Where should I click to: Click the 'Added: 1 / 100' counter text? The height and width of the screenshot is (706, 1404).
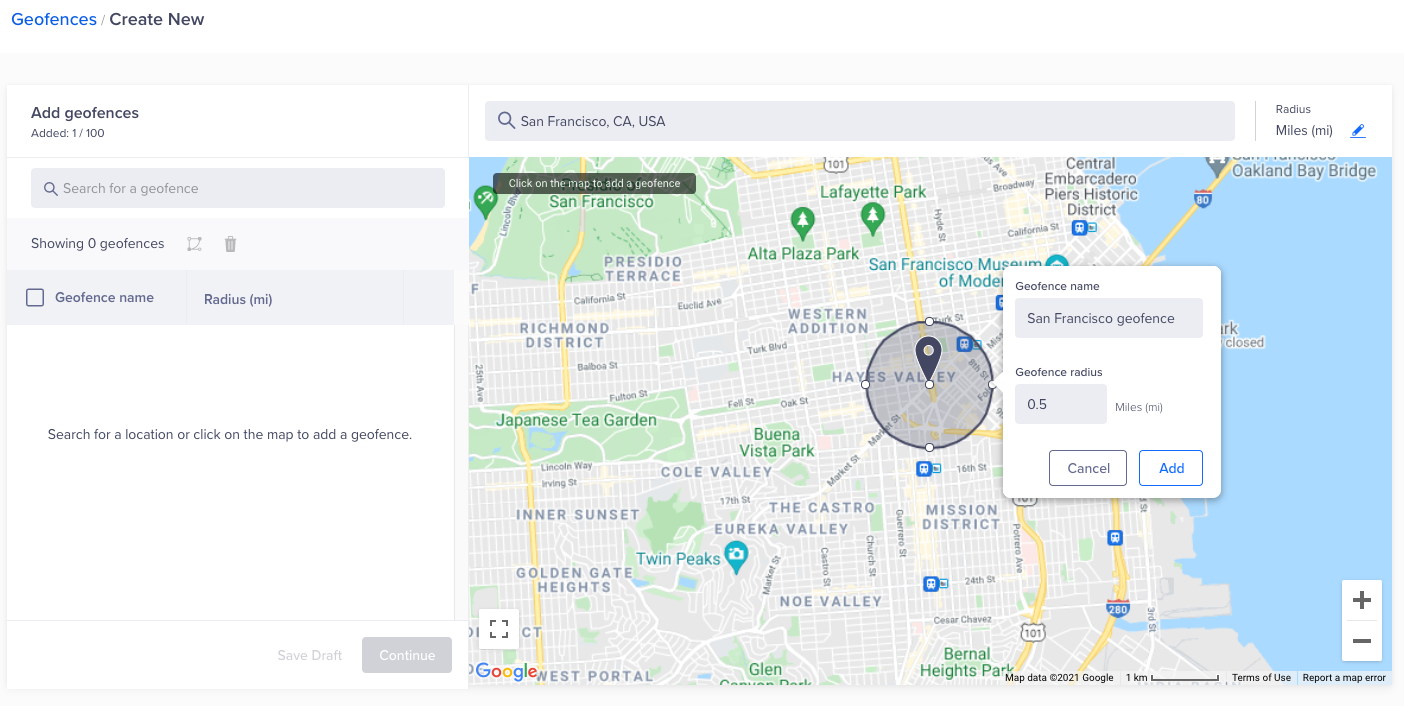pos(68,133)
